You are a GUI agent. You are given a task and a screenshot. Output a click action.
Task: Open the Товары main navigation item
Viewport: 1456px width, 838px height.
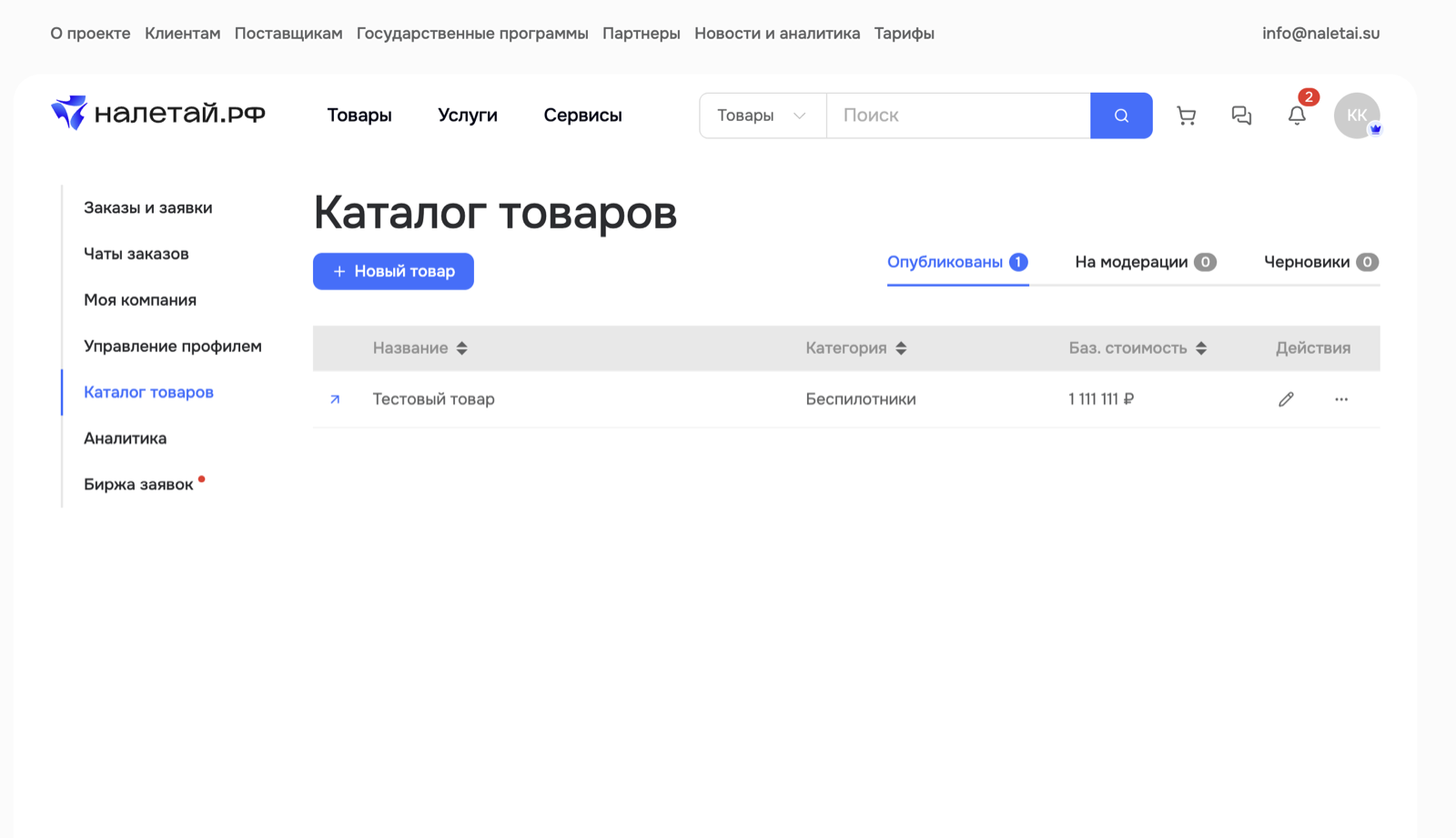[359, 116]
